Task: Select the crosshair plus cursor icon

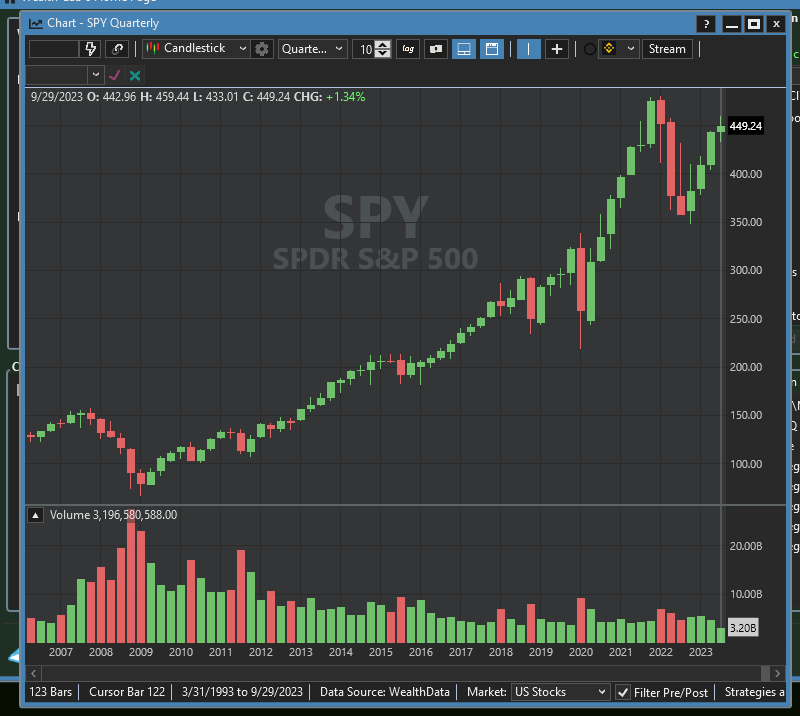Action: [557, 49]
